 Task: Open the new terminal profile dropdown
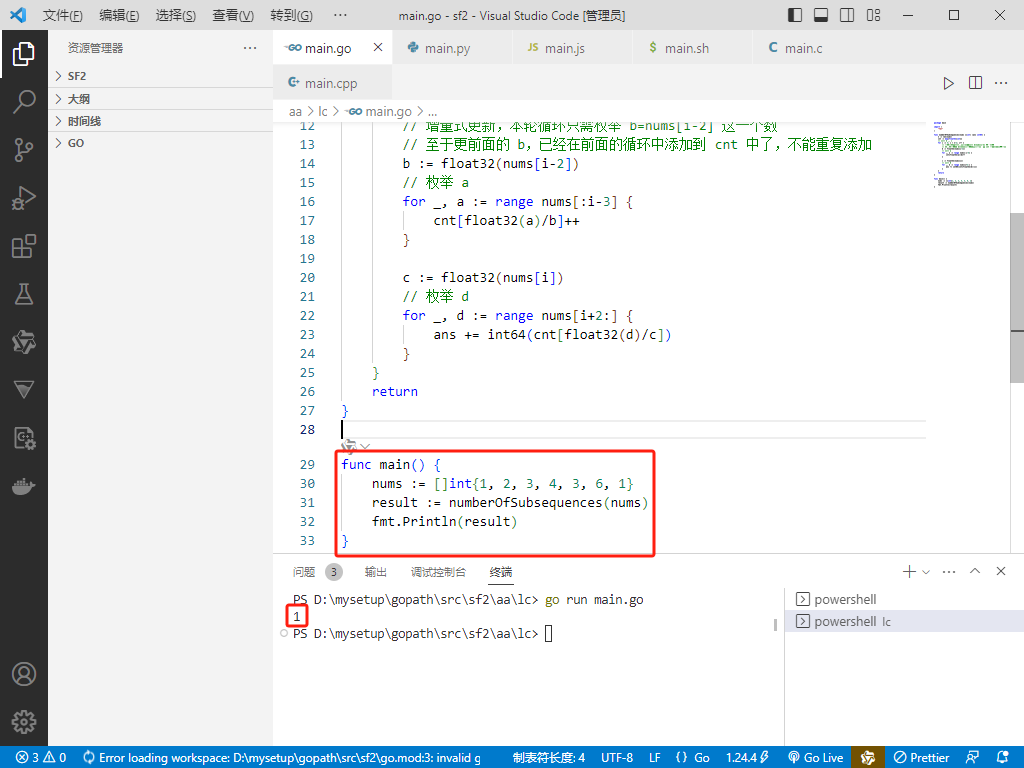[926, 572]
